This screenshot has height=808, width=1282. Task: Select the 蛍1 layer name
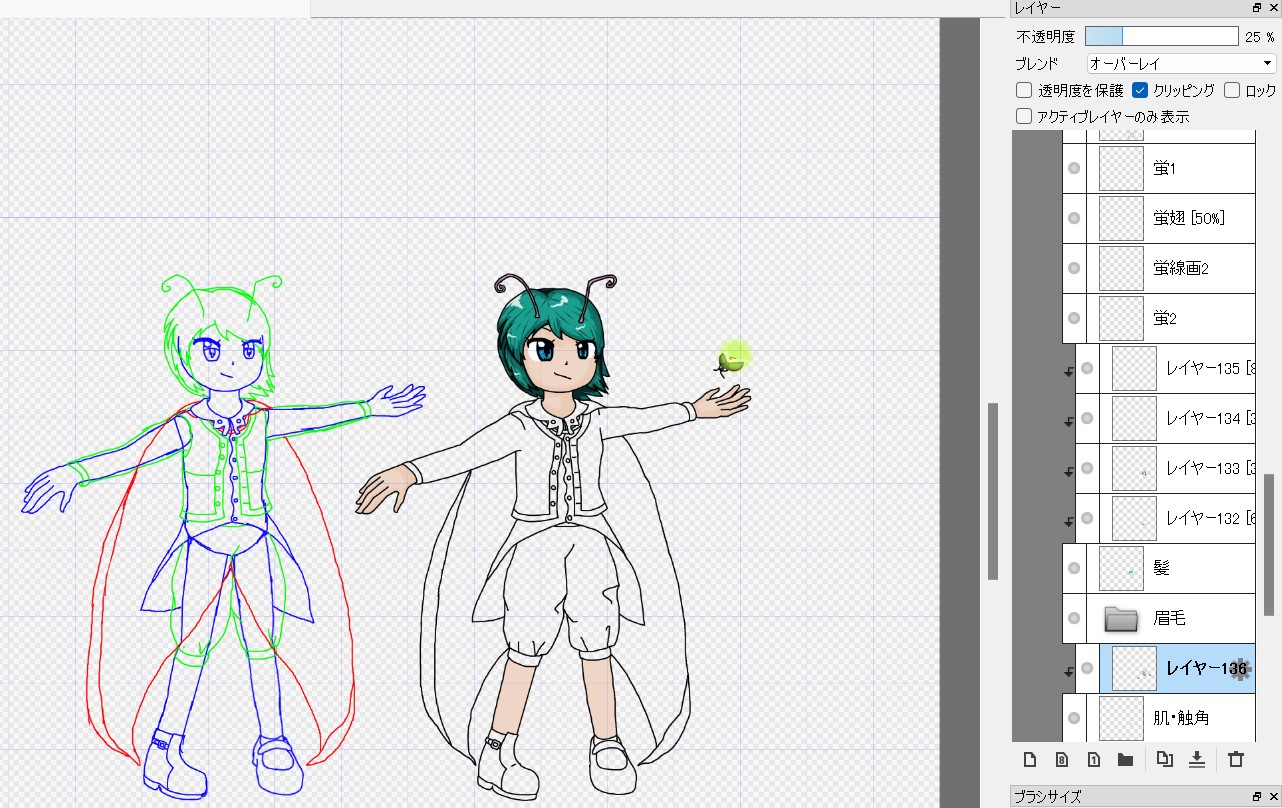click(x=1164, y=168)
